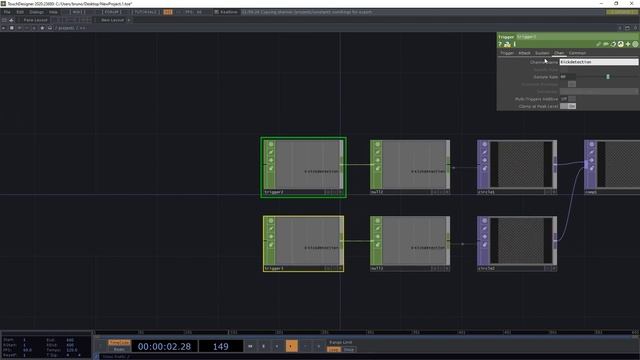The width and height of the screenshot is (640, 360).
Task: Click the pencil comment icon in parameter header
Action: (598, 44)
